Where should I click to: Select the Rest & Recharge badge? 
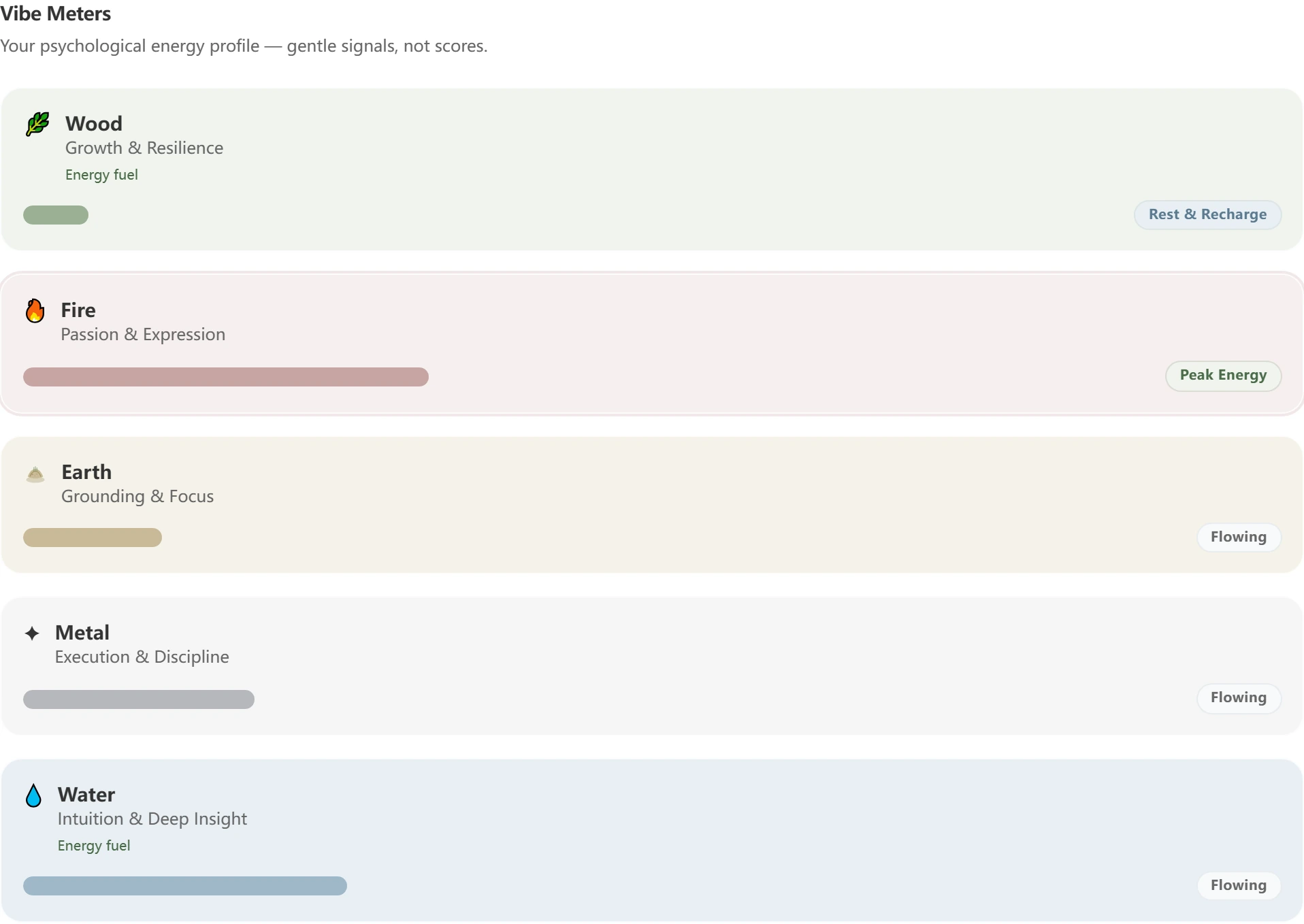coord(1207,214)
